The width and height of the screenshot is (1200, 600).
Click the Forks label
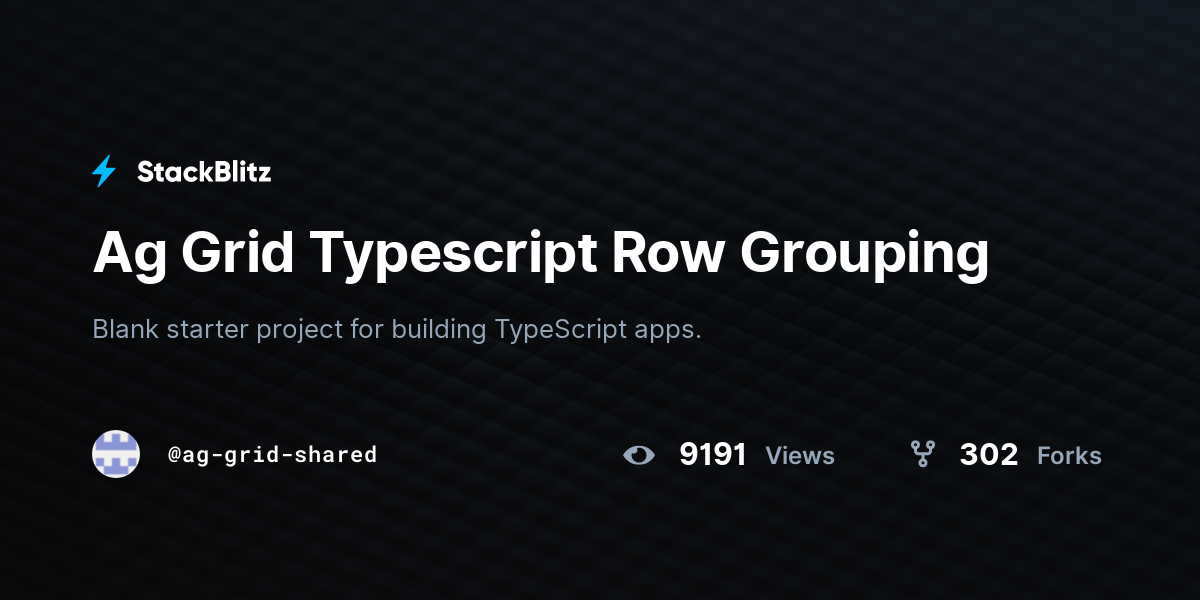pos(1069,456)
